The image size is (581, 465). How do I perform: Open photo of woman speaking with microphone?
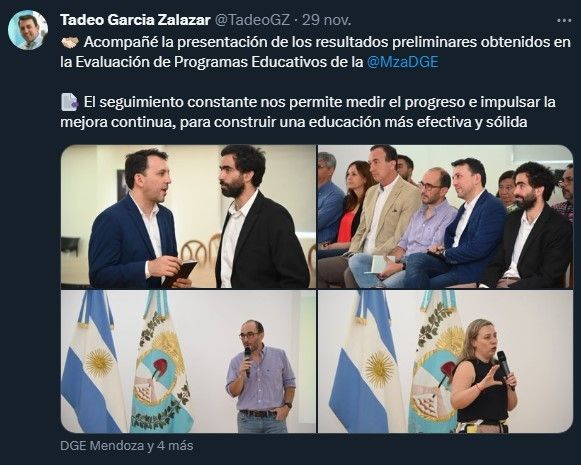[x=445, y=361]
